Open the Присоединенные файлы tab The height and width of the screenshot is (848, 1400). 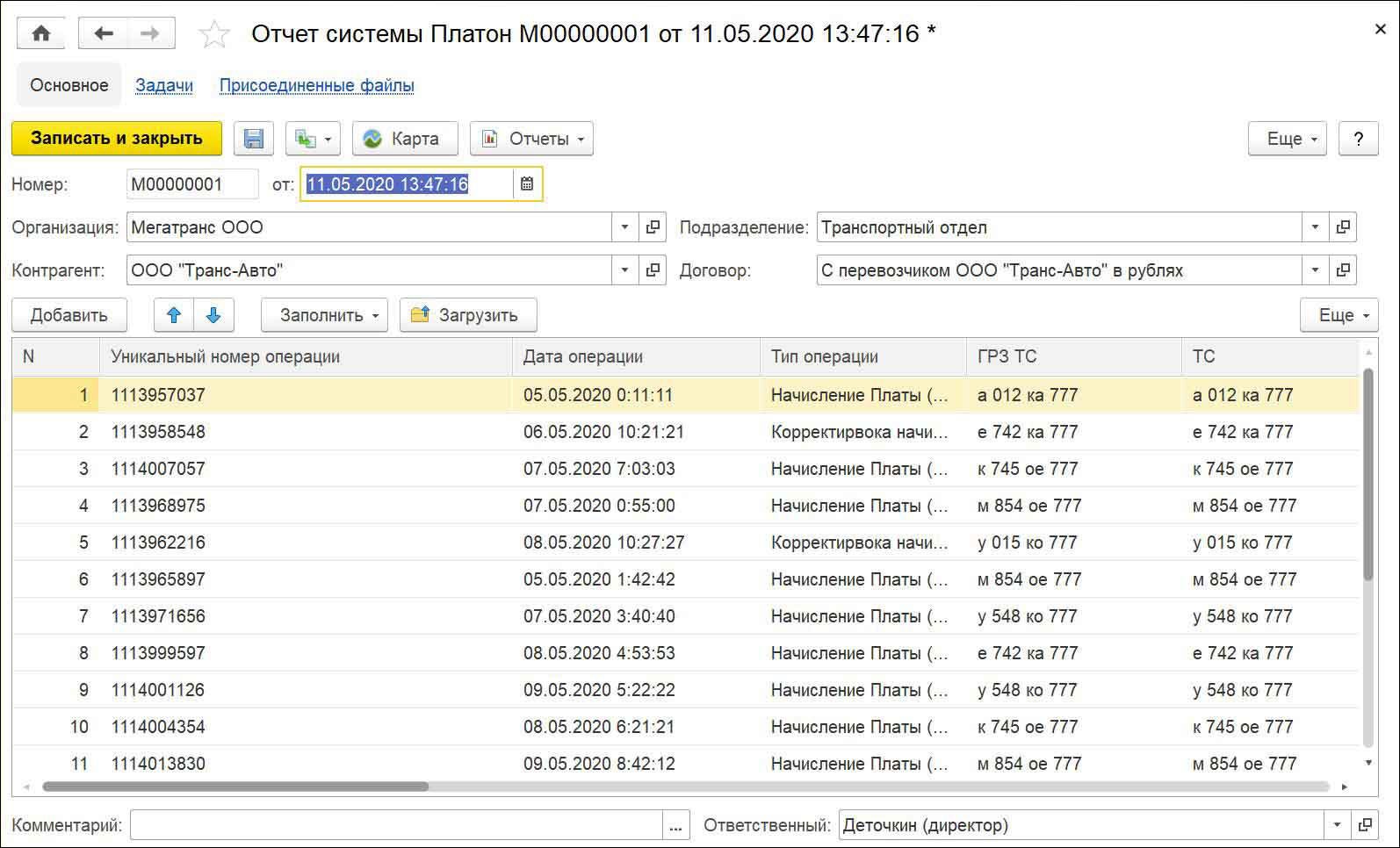pos(316,85)
